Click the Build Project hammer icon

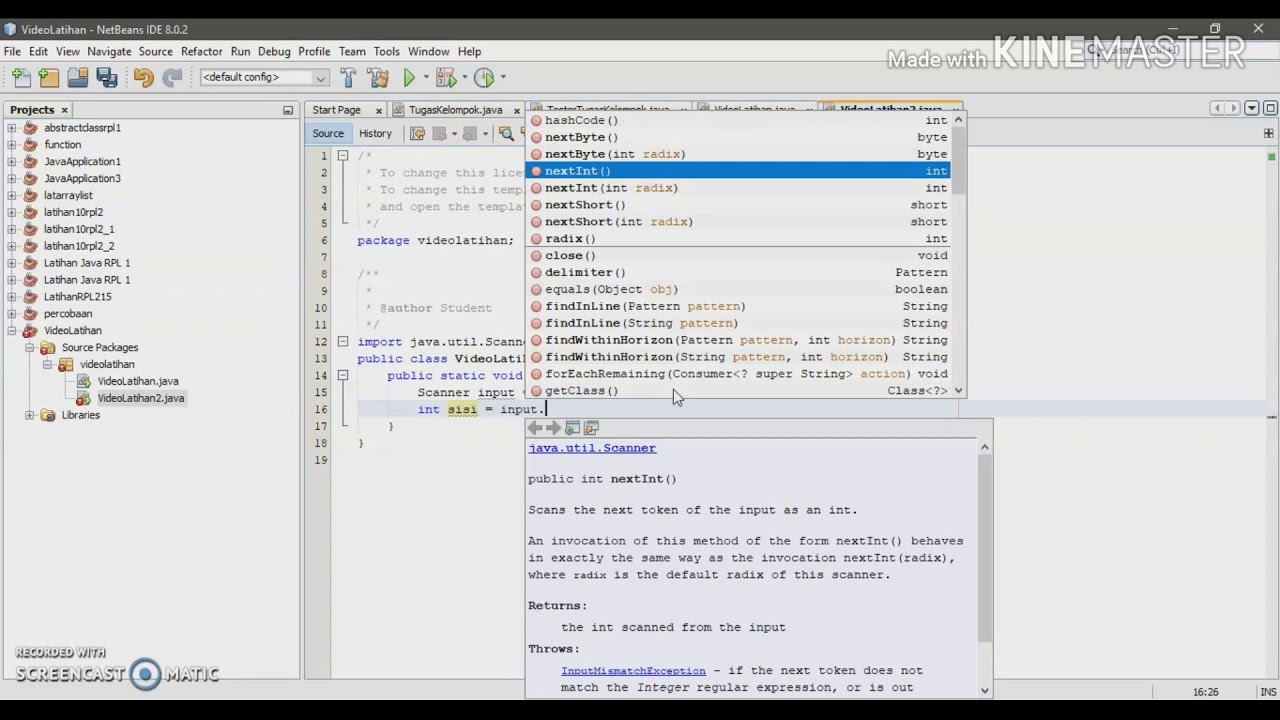pos(348,77)
